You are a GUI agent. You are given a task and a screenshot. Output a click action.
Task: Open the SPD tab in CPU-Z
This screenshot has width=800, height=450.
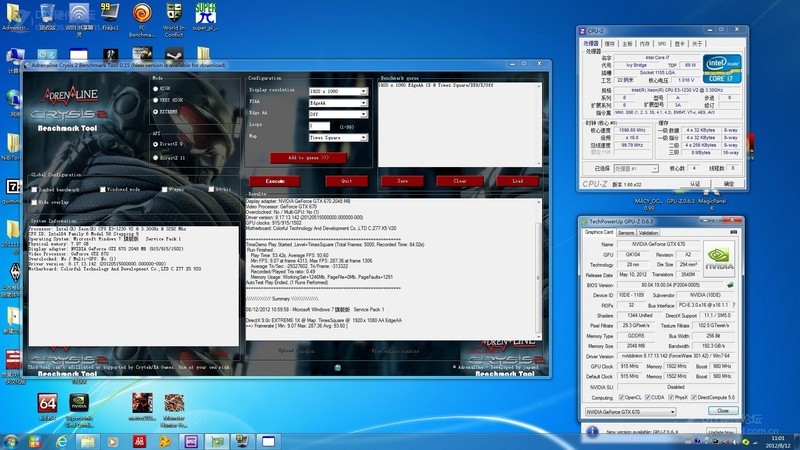(x=662, y=44)
